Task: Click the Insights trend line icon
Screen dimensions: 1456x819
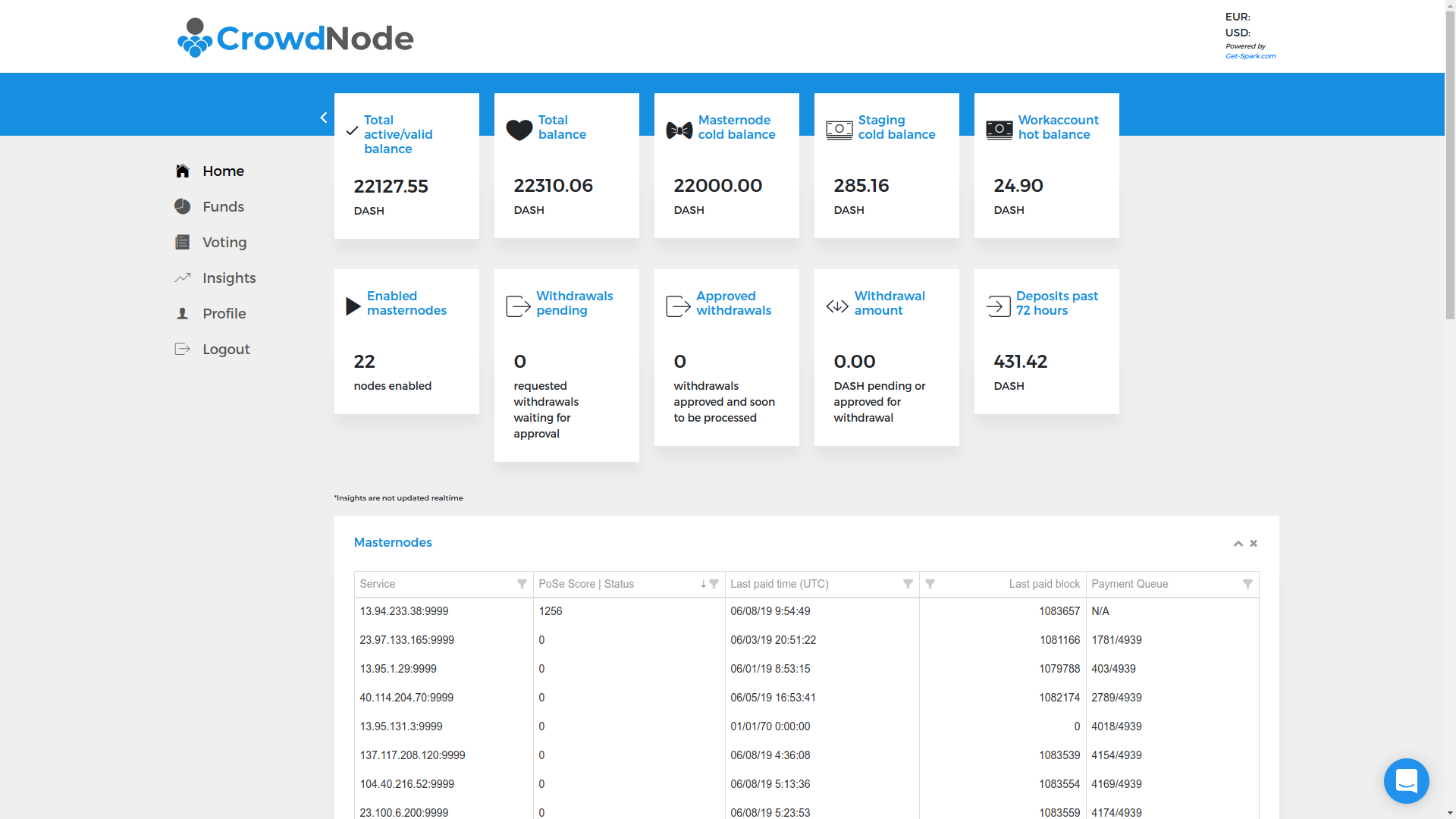Action: (182, 278)
